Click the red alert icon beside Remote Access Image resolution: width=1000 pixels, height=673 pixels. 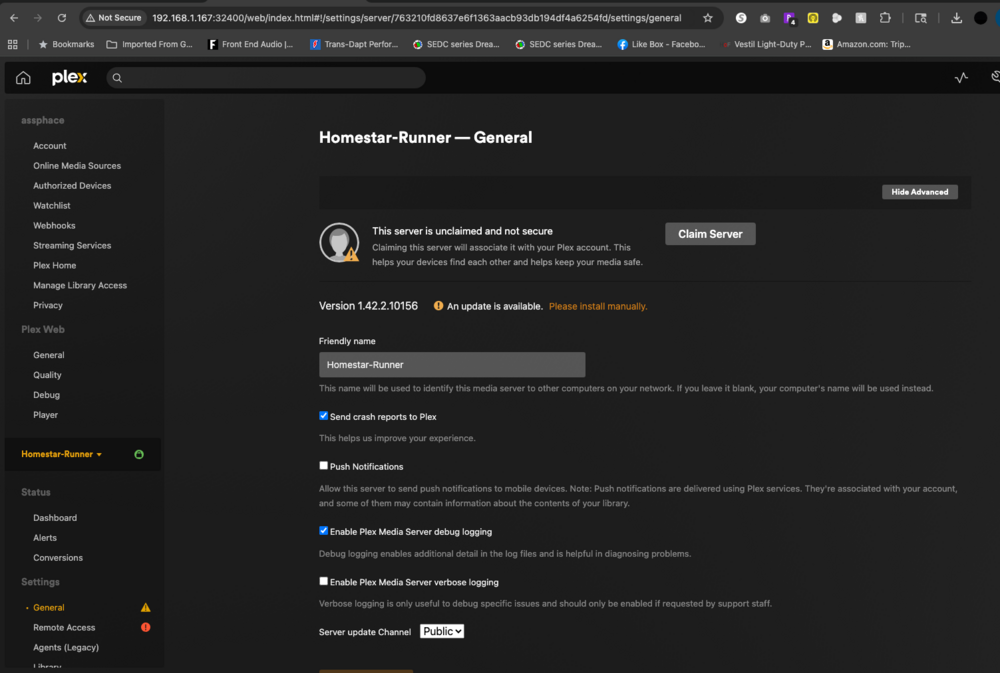(x=145, y=627)
